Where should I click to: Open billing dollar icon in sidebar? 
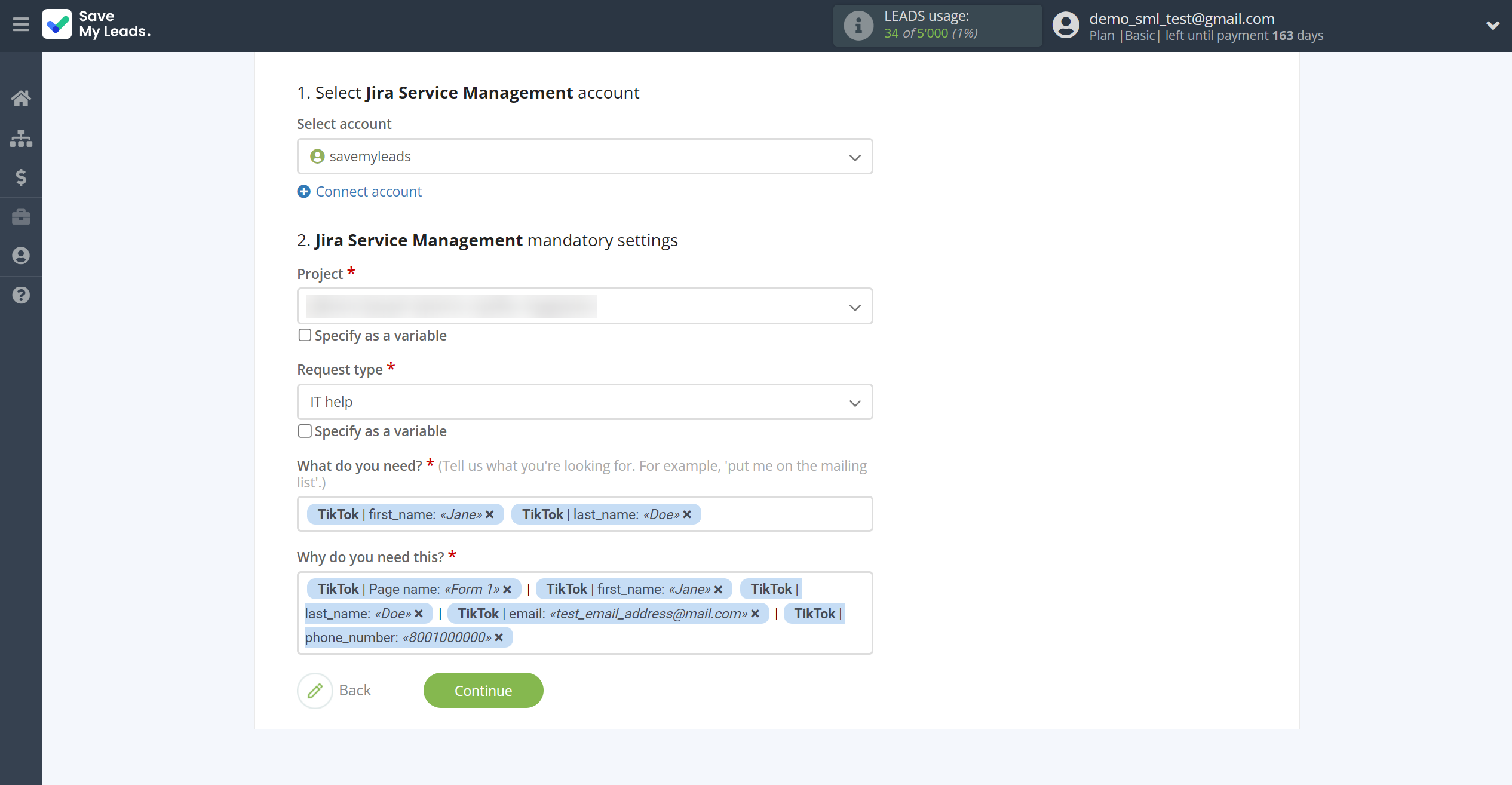[x=21, y=177]
